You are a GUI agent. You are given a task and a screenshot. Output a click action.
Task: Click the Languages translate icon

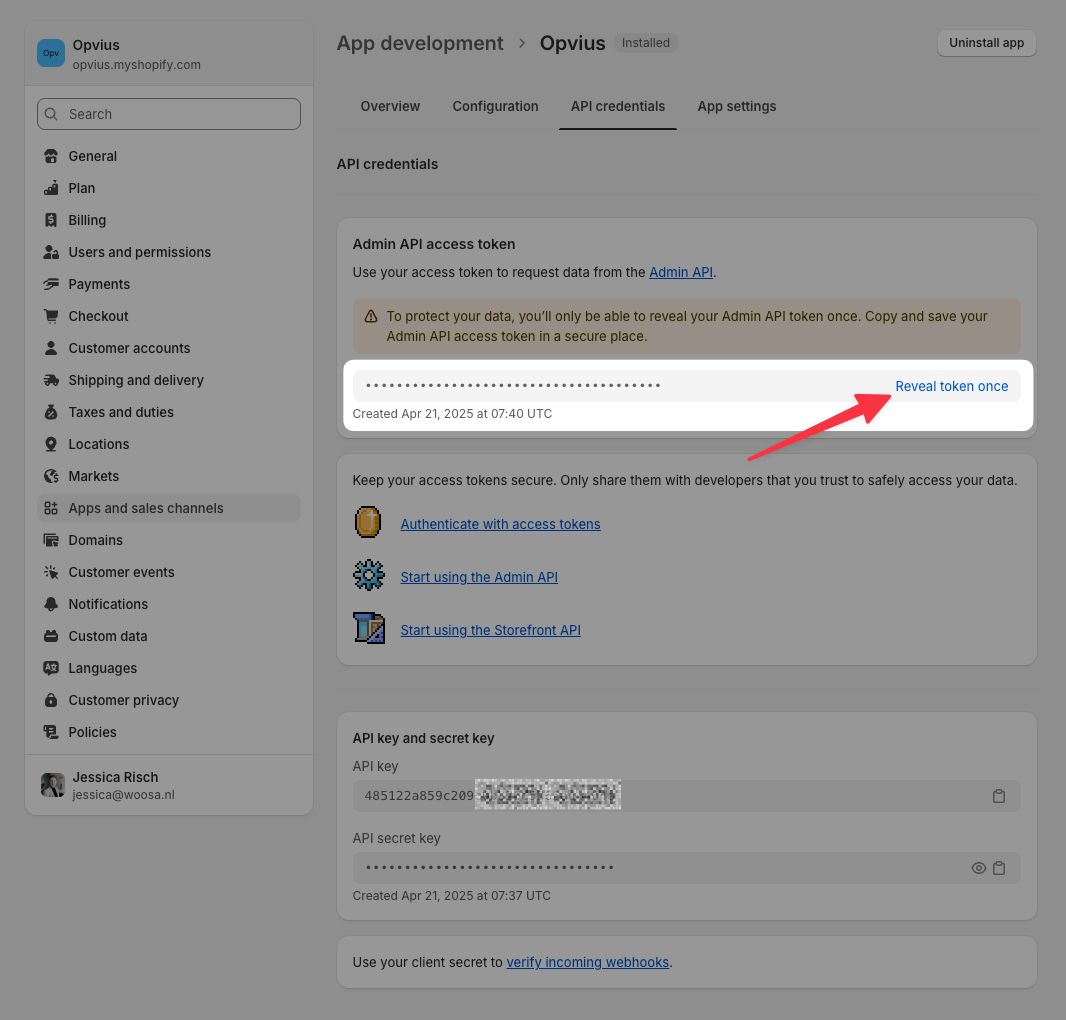[x=51, y=668]
